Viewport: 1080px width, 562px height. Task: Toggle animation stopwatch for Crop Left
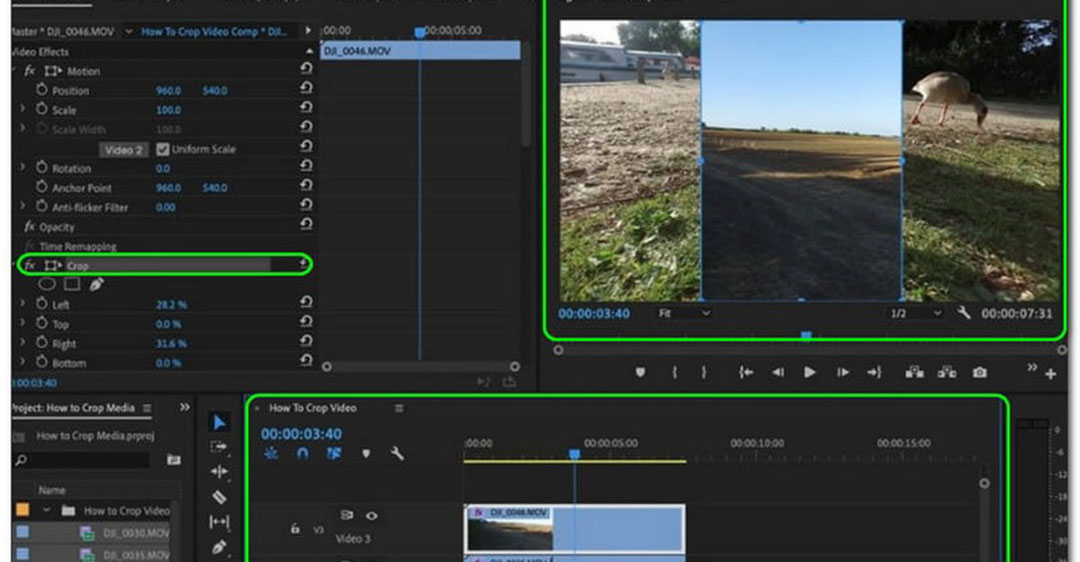pyautogui.click(x=41, y=303)
